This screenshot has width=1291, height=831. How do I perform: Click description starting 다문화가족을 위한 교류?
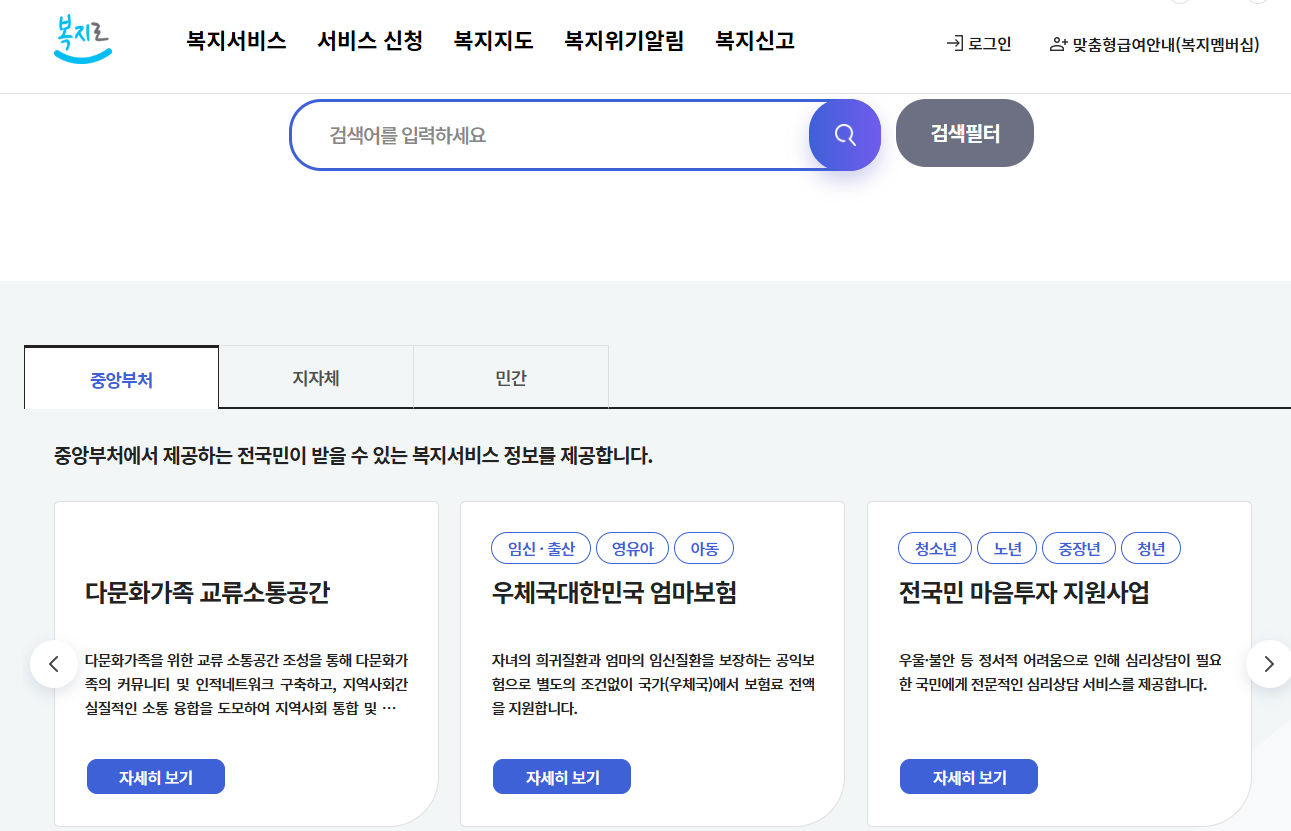247,685
